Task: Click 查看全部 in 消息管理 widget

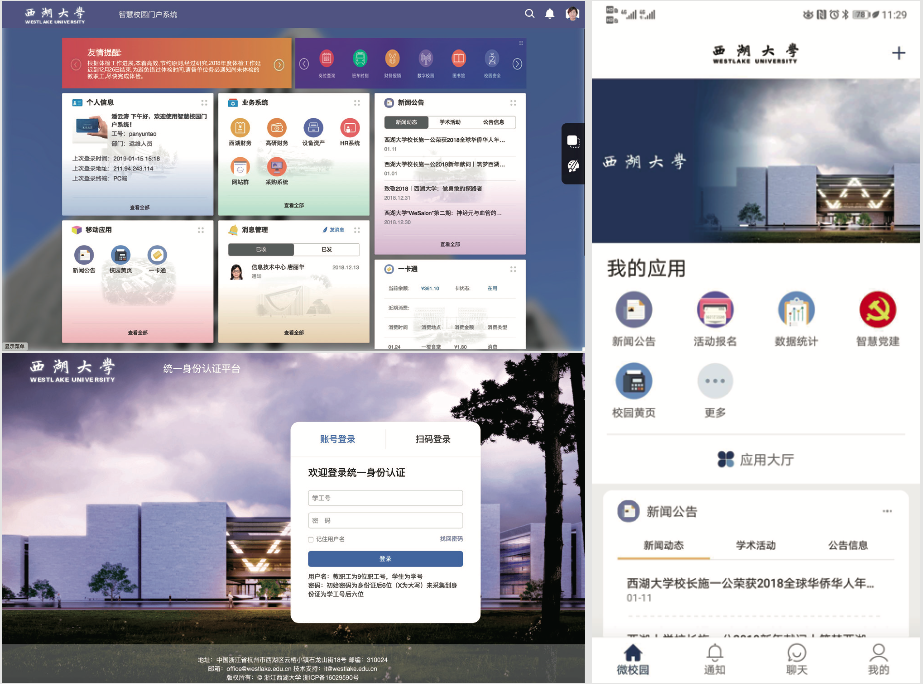Action: coord(294,333)
